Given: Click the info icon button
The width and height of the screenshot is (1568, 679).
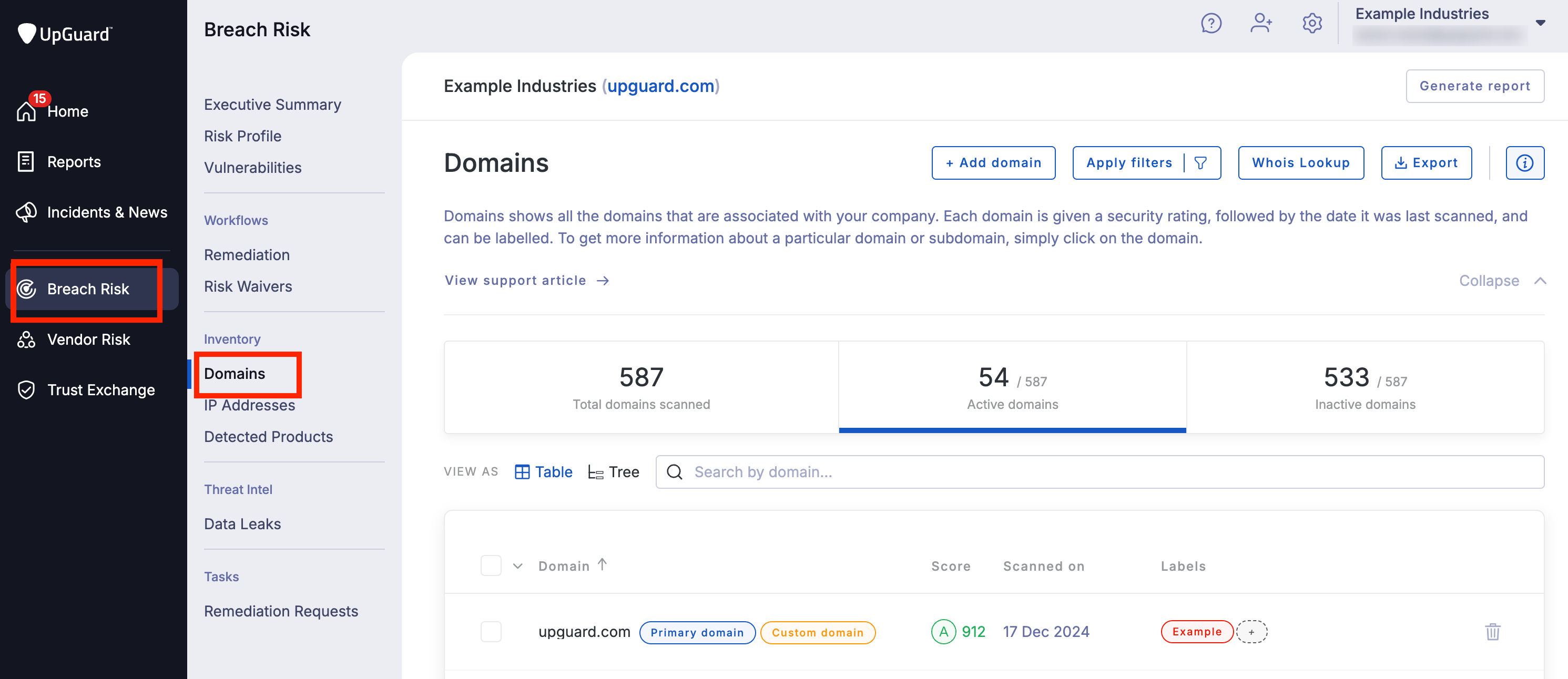Looking at the screenshot, I should pyautogui.click(x=1524, y=163).
